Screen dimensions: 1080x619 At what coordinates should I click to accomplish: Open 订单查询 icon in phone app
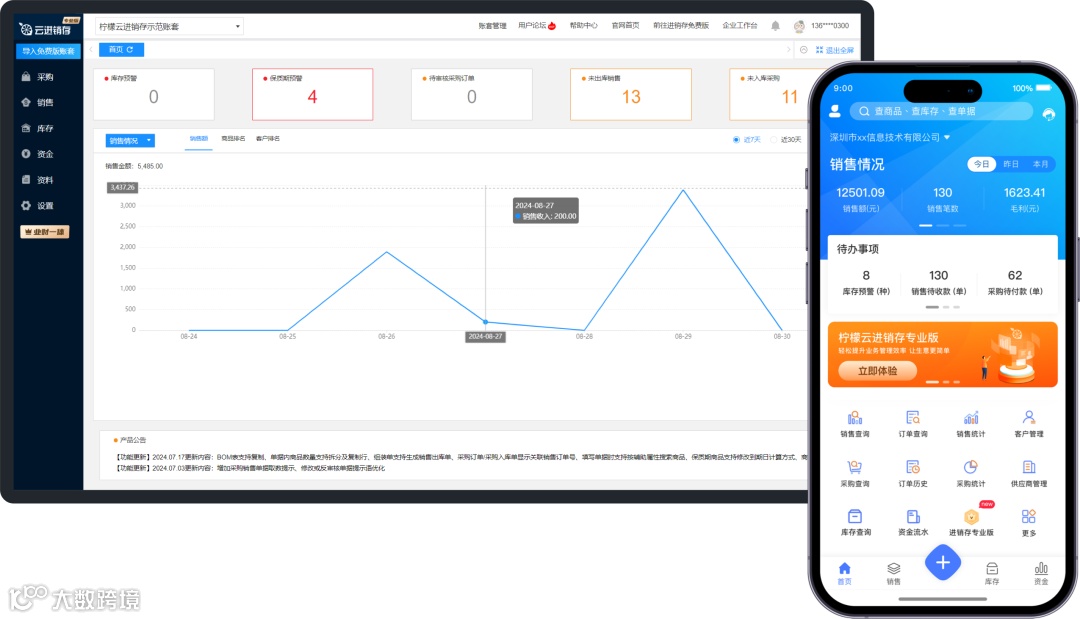[913, 418]
